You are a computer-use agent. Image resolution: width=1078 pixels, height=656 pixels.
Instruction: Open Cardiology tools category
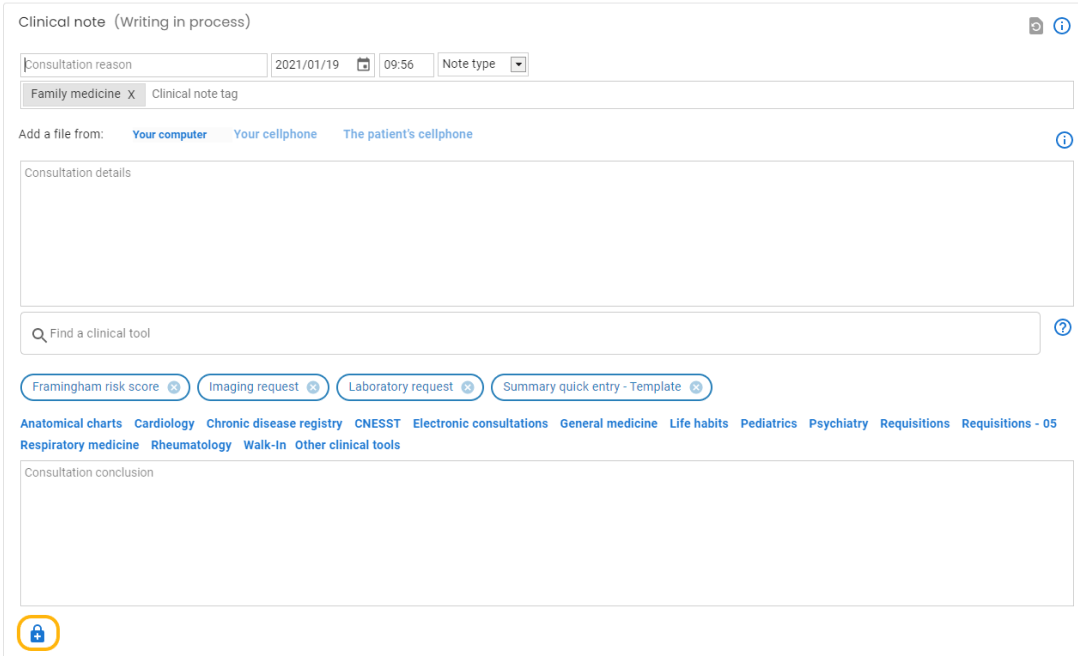pos(164,424)
